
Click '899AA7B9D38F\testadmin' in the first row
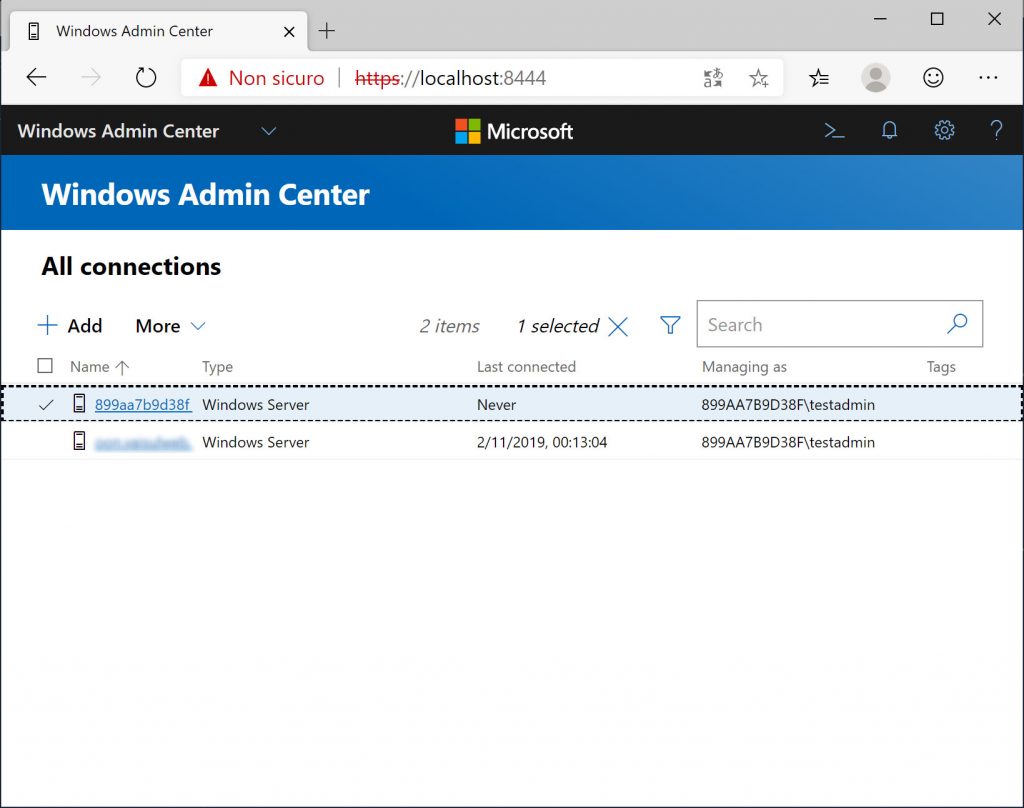(x=788, y=405)
